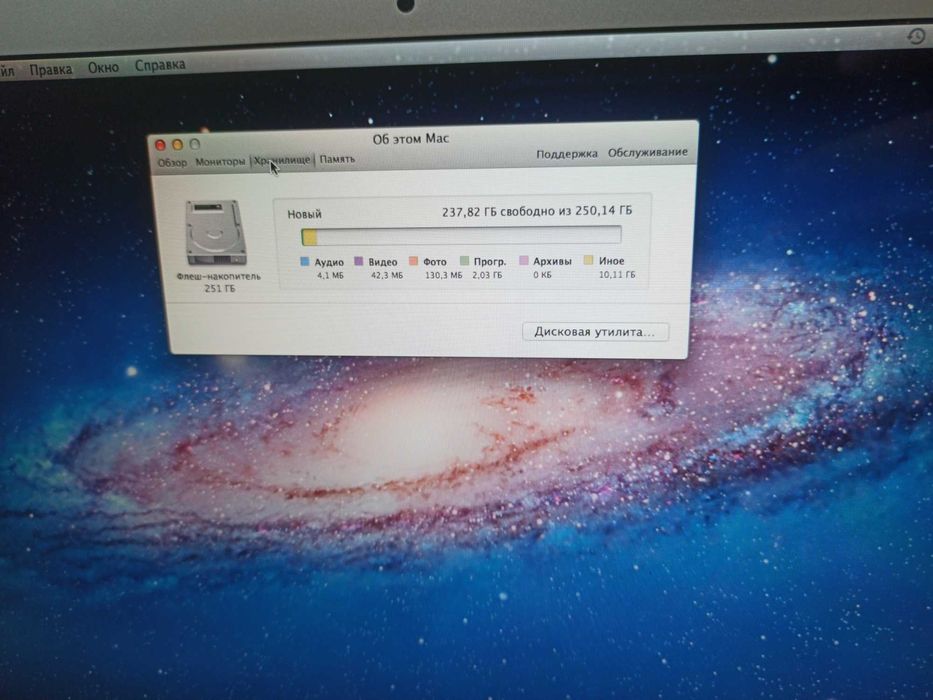
Task: Click the storage usage bar
Action: point(461,236)
